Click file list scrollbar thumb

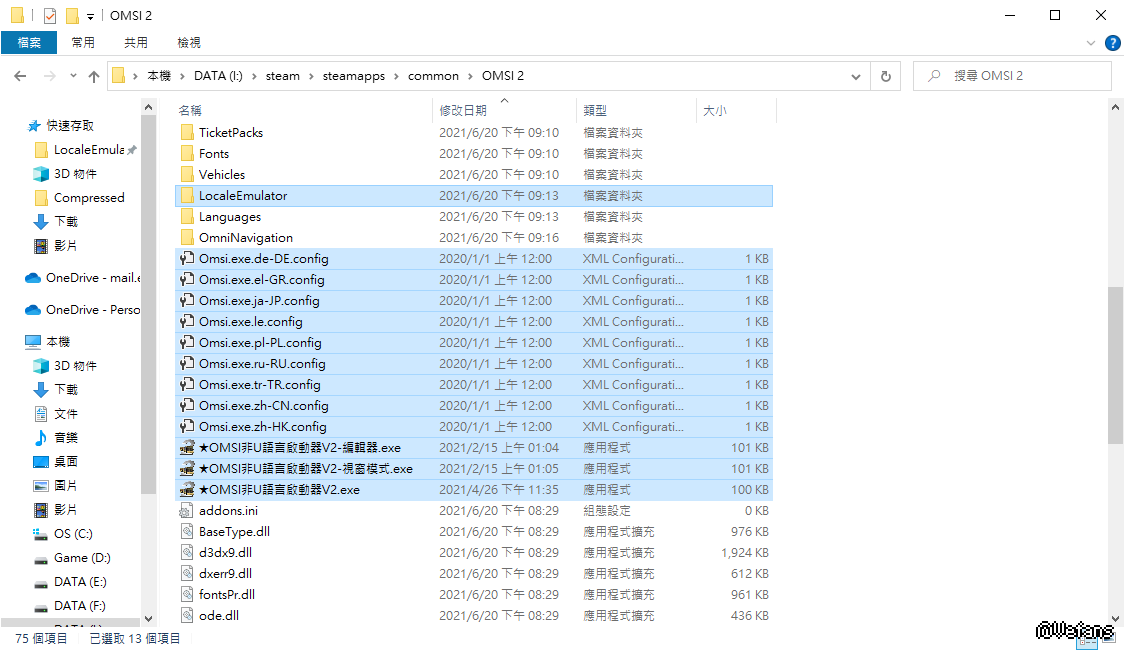click(x=1115, y=365)
